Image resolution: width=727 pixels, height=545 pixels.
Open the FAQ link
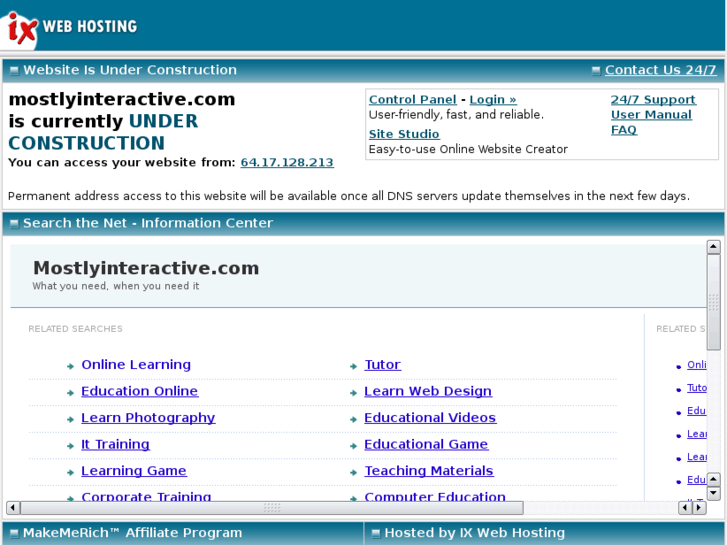pos(624,130)
